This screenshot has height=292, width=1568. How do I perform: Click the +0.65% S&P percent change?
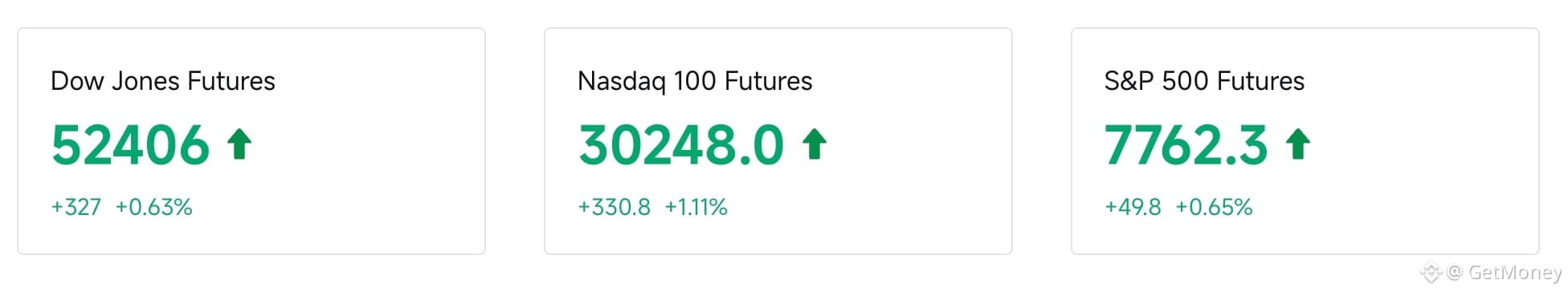pyautogui.click(x=1215, y=207)
